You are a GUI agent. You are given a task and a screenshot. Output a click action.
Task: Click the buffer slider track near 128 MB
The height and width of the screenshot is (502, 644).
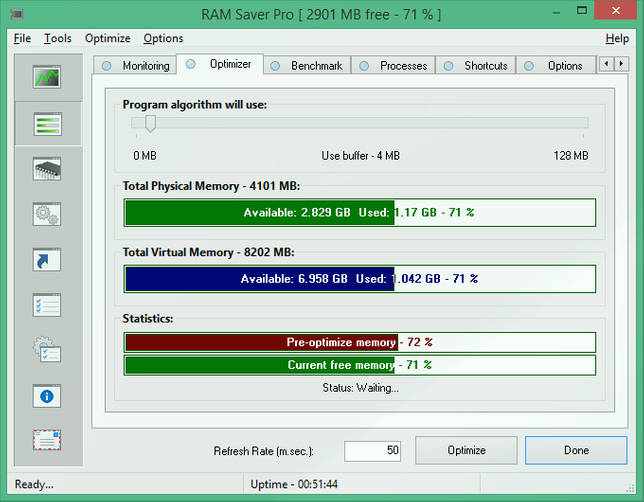tap(582, 122)
